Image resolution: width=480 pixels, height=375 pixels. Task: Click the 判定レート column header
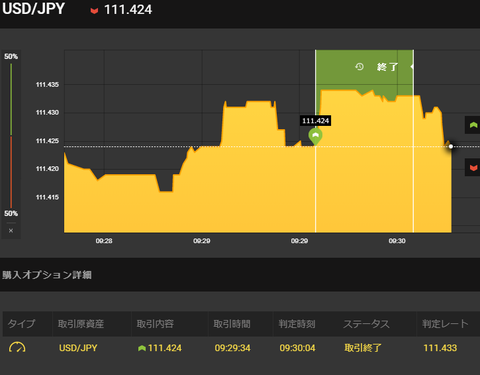pyautogui.click(x=445, y=324)
